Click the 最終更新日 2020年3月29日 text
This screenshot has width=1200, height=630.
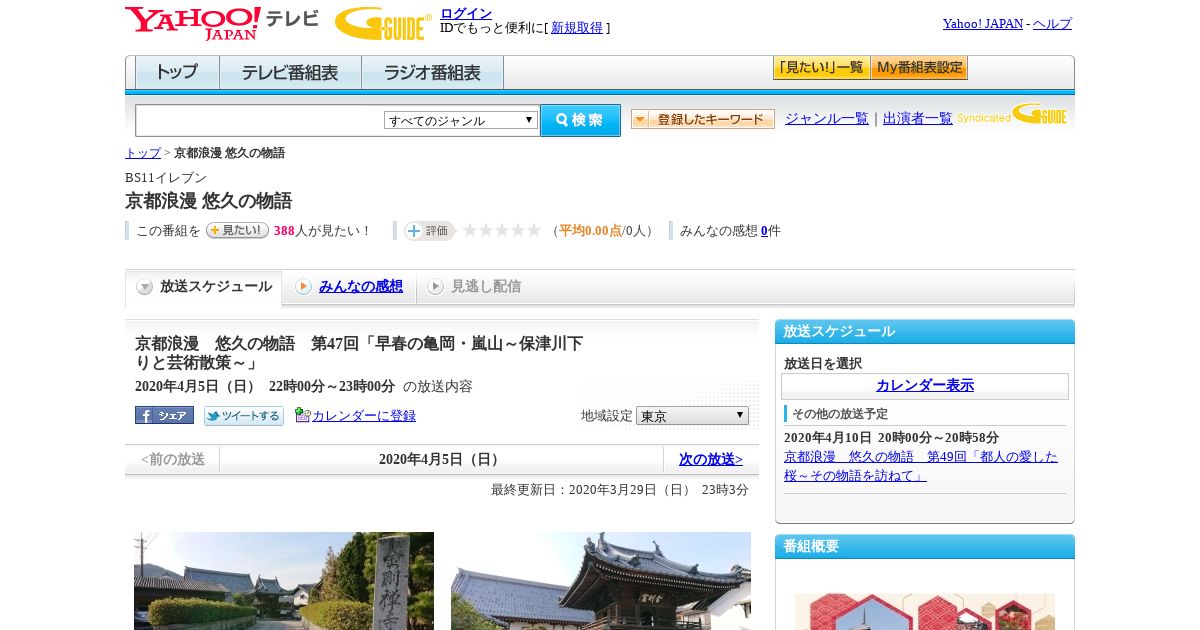[x=619, y=489]
